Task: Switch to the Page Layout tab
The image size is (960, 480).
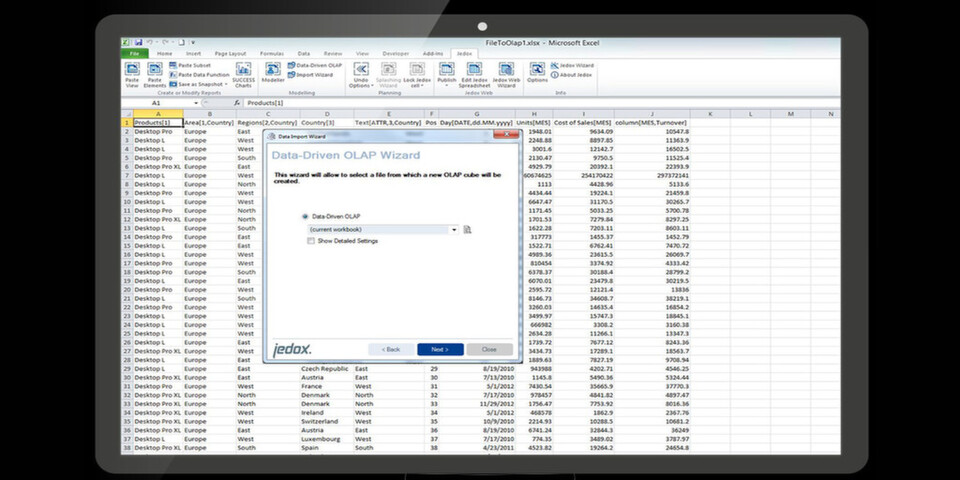Action: pos(230,53)
